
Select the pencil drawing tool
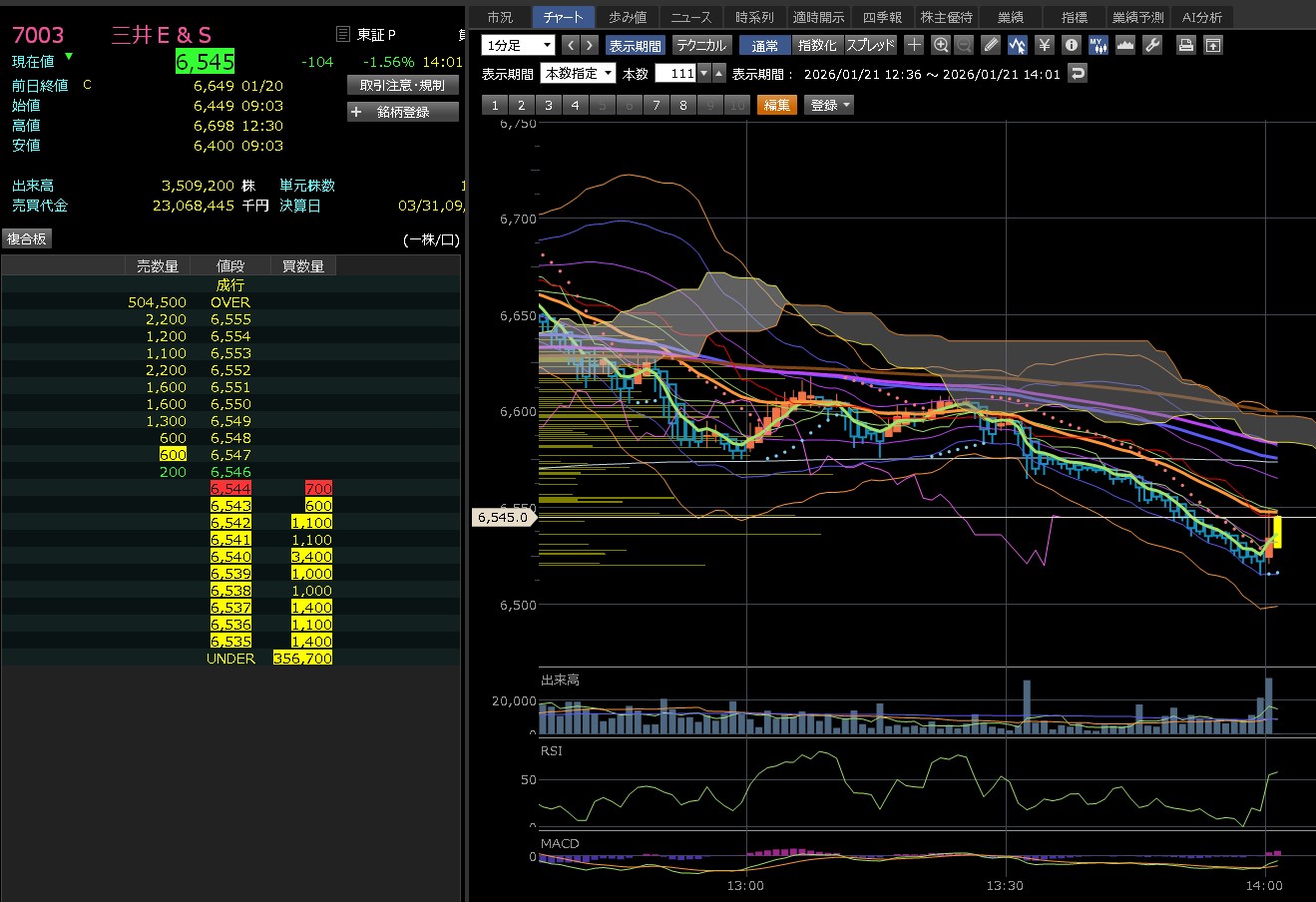pos(990,45)
